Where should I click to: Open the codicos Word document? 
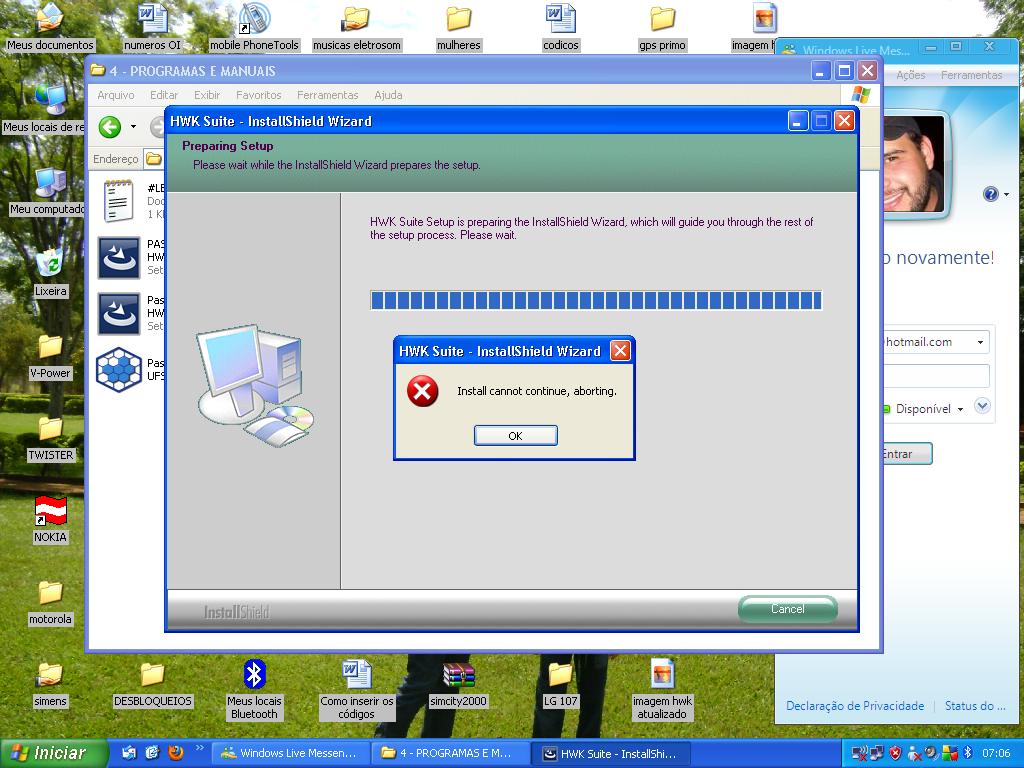(560, 27)
